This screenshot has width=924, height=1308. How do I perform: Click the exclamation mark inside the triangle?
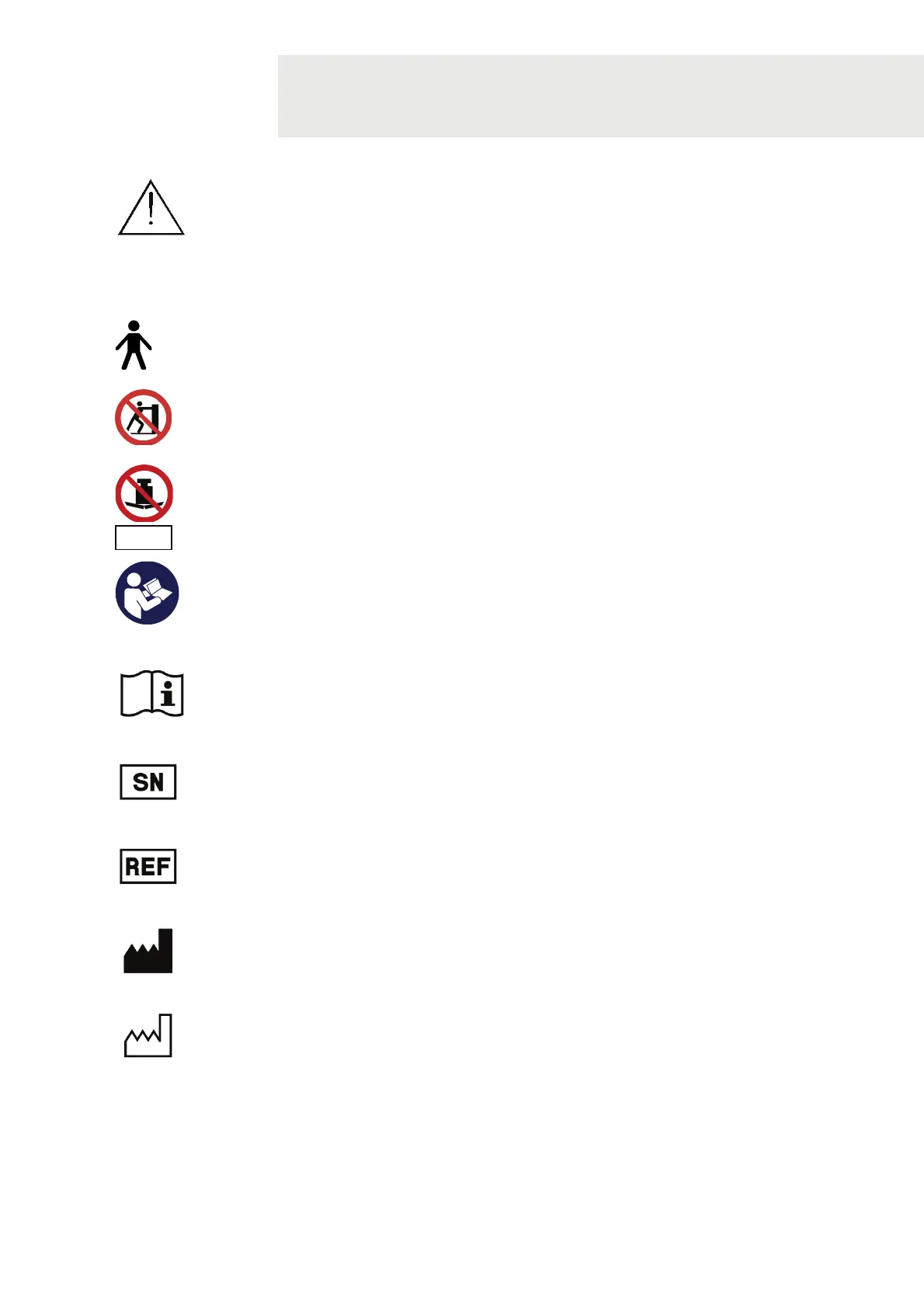click(151, 207)
